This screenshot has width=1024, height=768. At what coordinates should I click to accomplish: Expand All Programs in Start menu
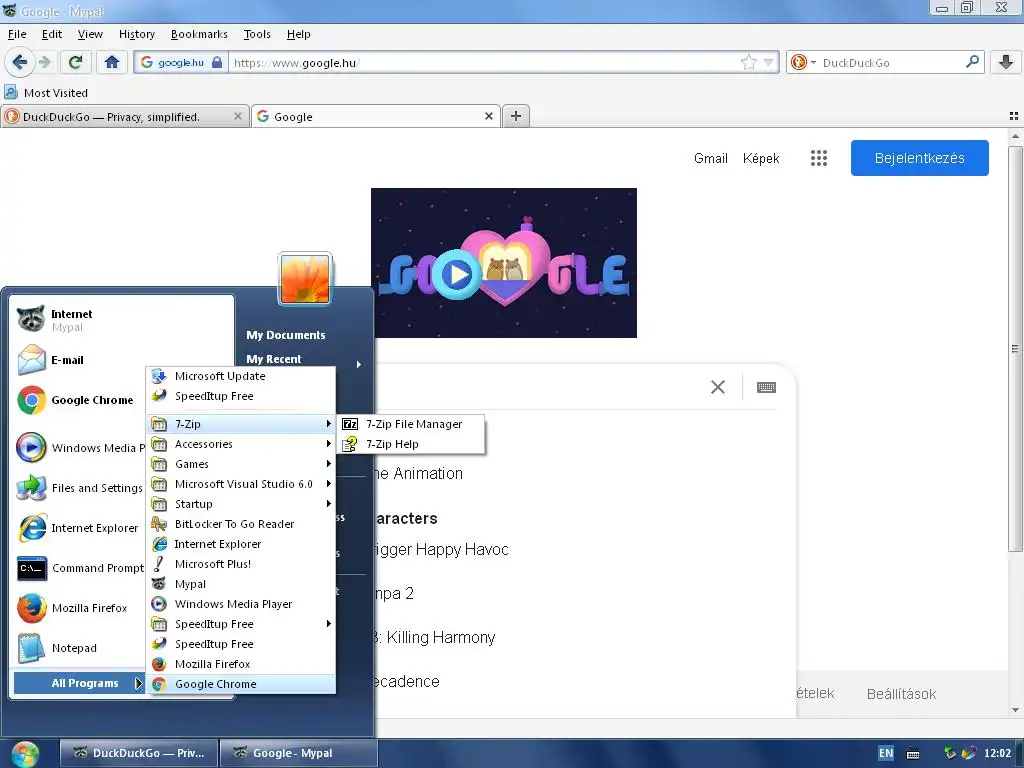click(x=79, y=683)
